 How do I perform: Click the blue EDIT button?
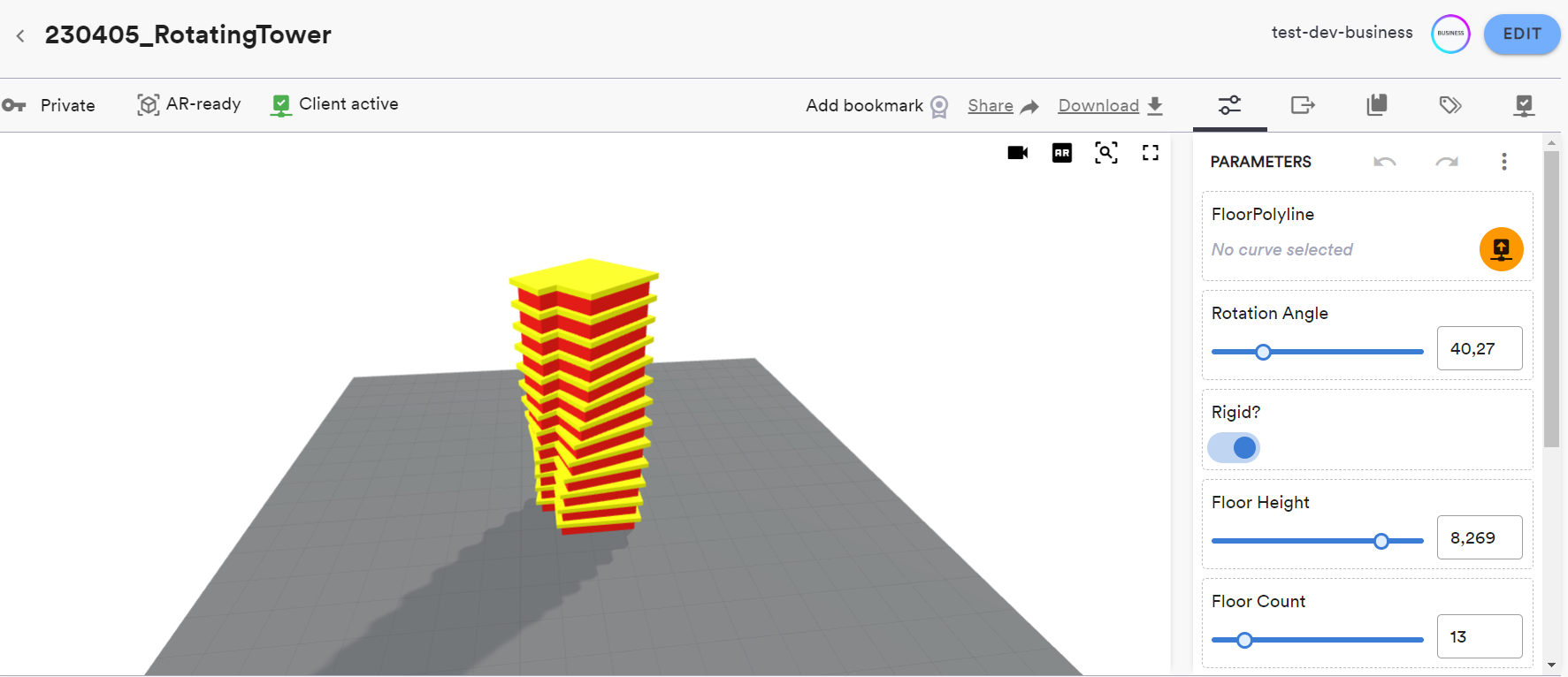click(x=1521, y=34)
